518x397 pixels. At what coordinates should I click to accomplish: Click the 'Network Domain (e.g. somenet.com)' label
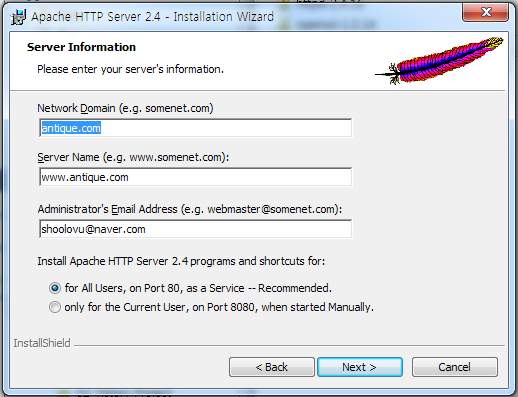(x=125, y=108)
